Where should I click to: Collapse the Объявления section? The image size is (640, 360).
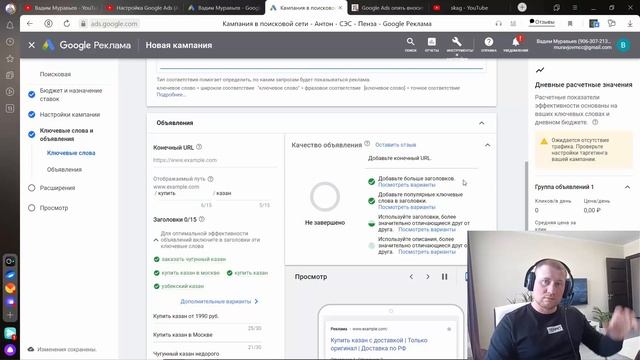[x=482, y=123]
